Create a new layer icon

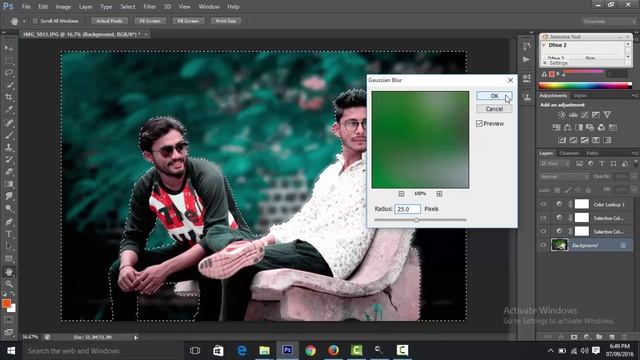coord(611,337)
